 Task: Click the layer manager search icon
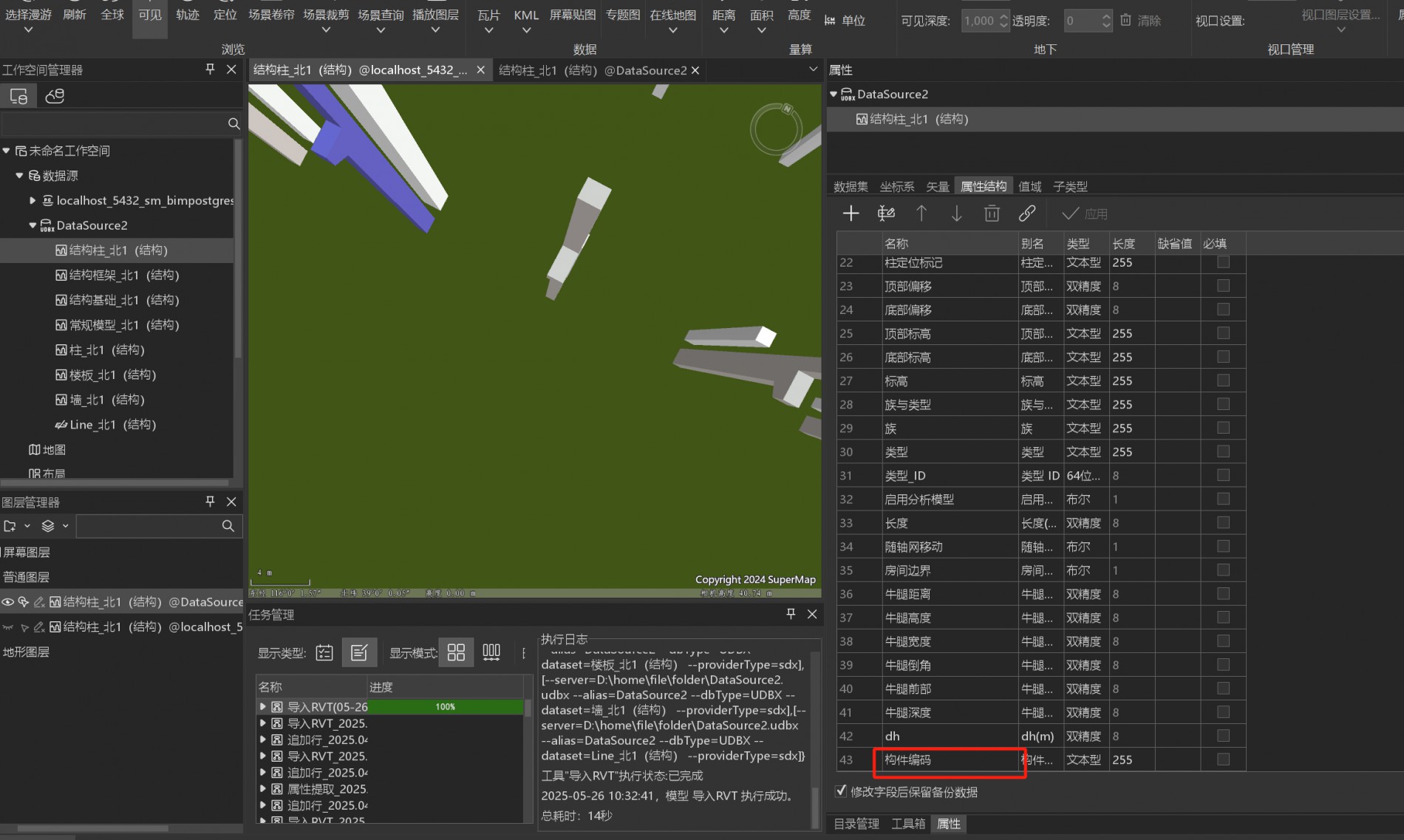(x=228, y=526)
